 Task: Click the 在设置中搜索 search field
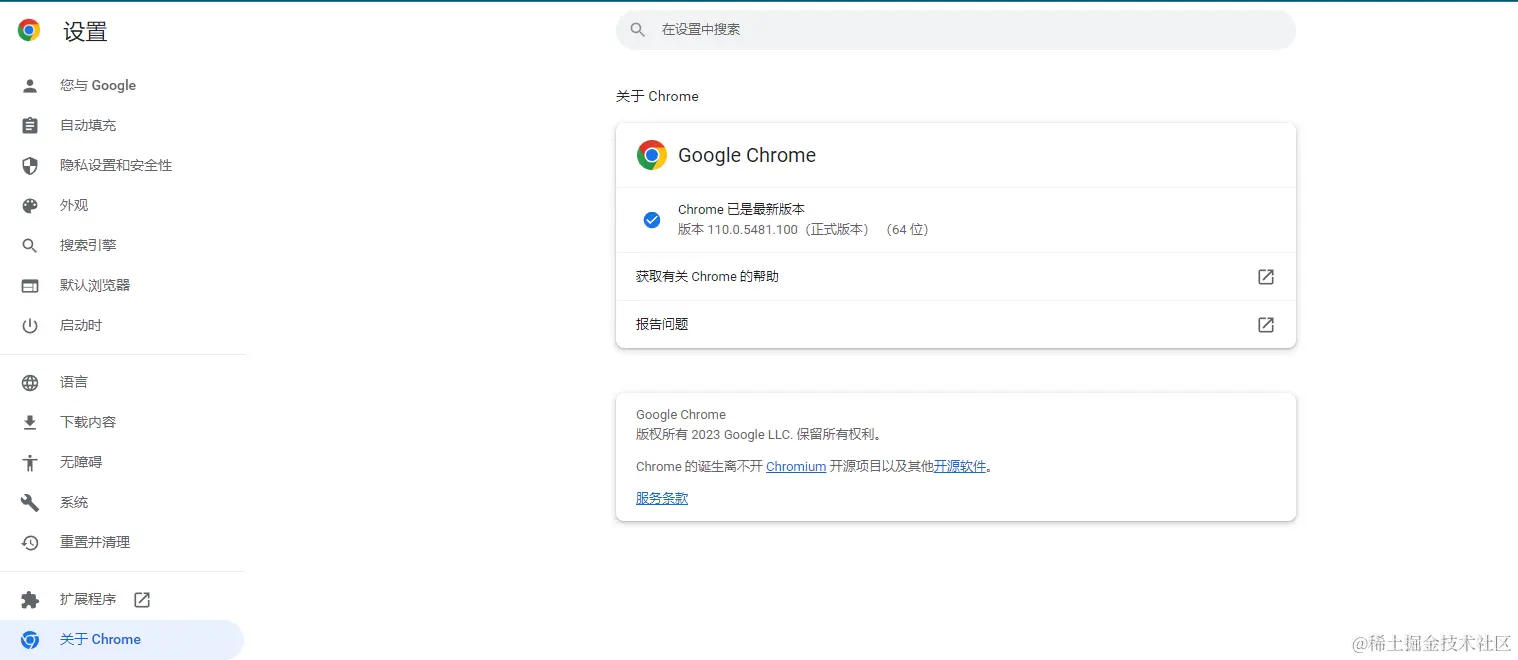click(956, 30)
